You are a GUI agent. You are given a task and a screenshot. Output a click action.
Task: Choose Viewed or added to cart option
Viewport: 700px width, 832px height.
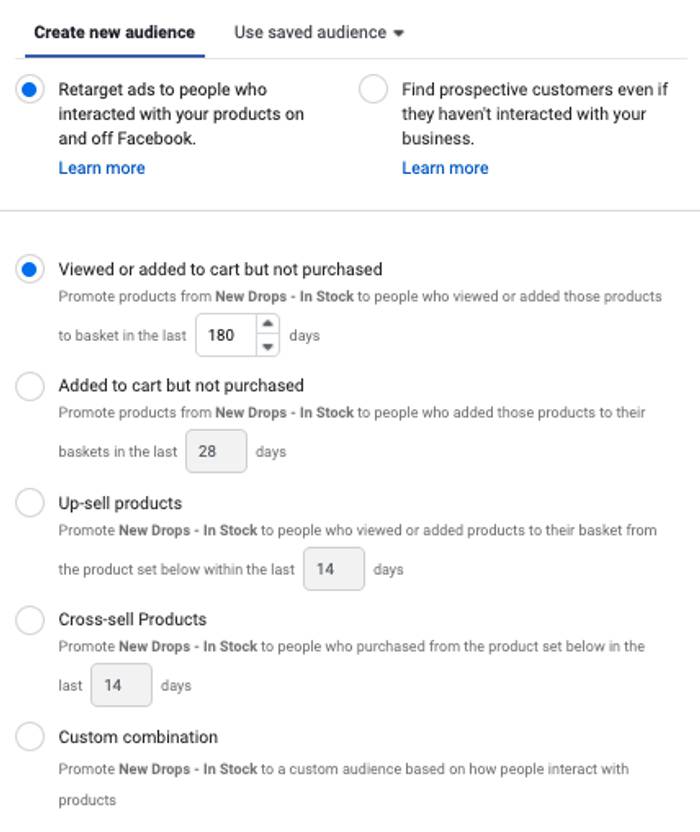[x=30, y=269]
